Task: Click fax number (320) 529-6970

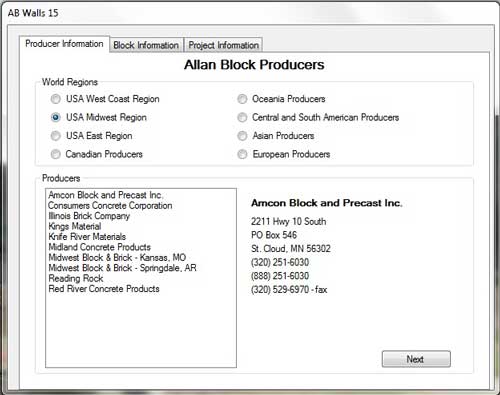Action: (289, 289)
